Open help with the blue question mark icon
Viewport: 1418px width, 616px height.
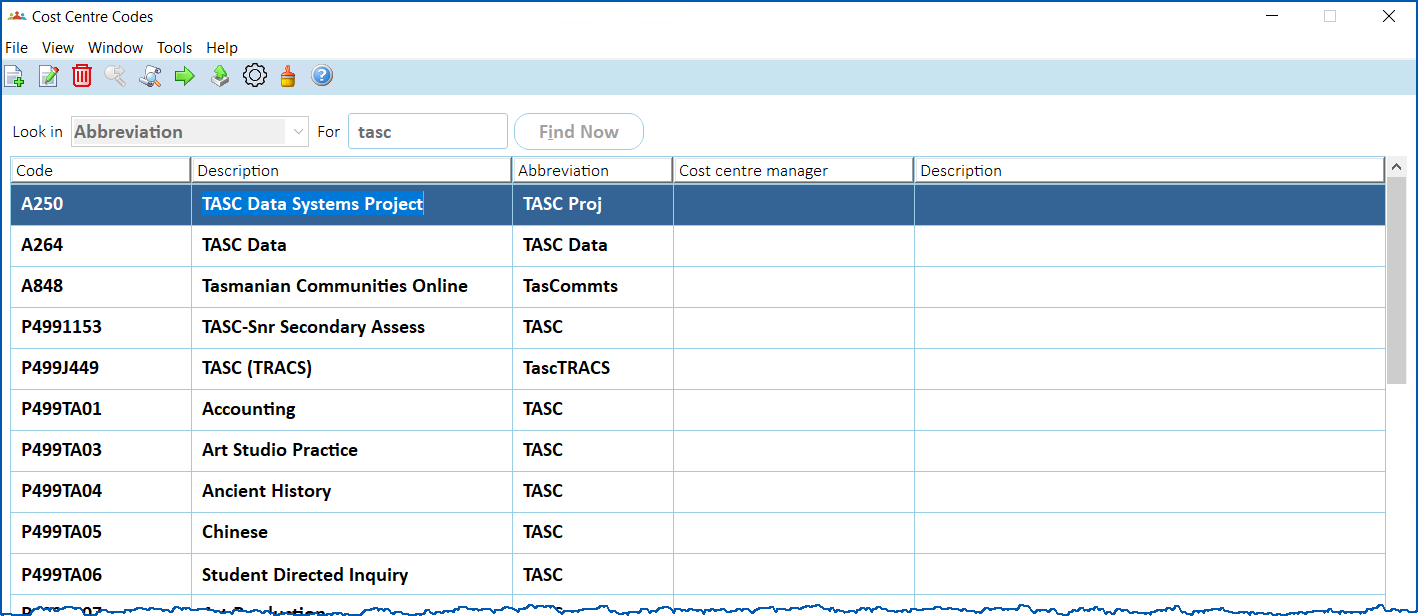coord(322,76)
